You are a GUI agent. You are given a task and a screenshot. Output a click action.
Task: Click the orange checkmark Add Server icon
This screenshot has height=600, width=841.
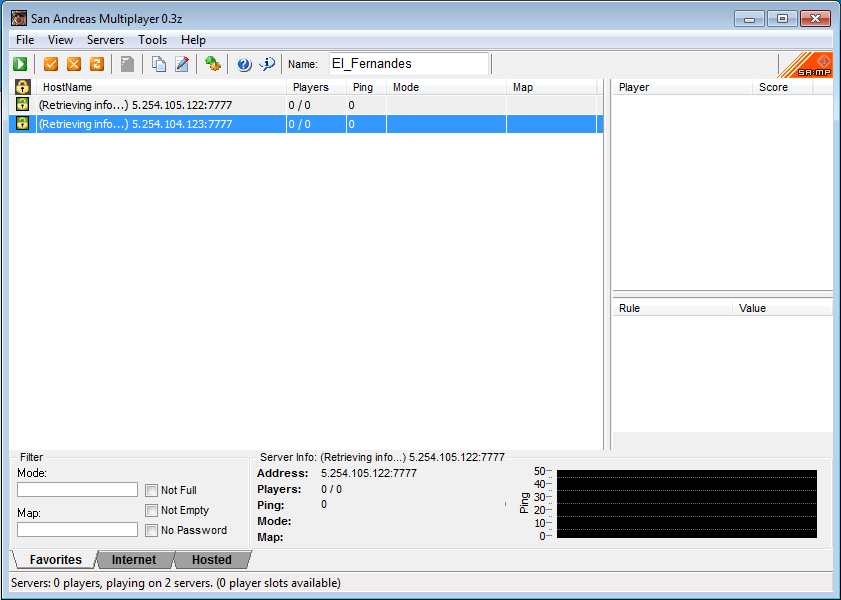[51, 64]
